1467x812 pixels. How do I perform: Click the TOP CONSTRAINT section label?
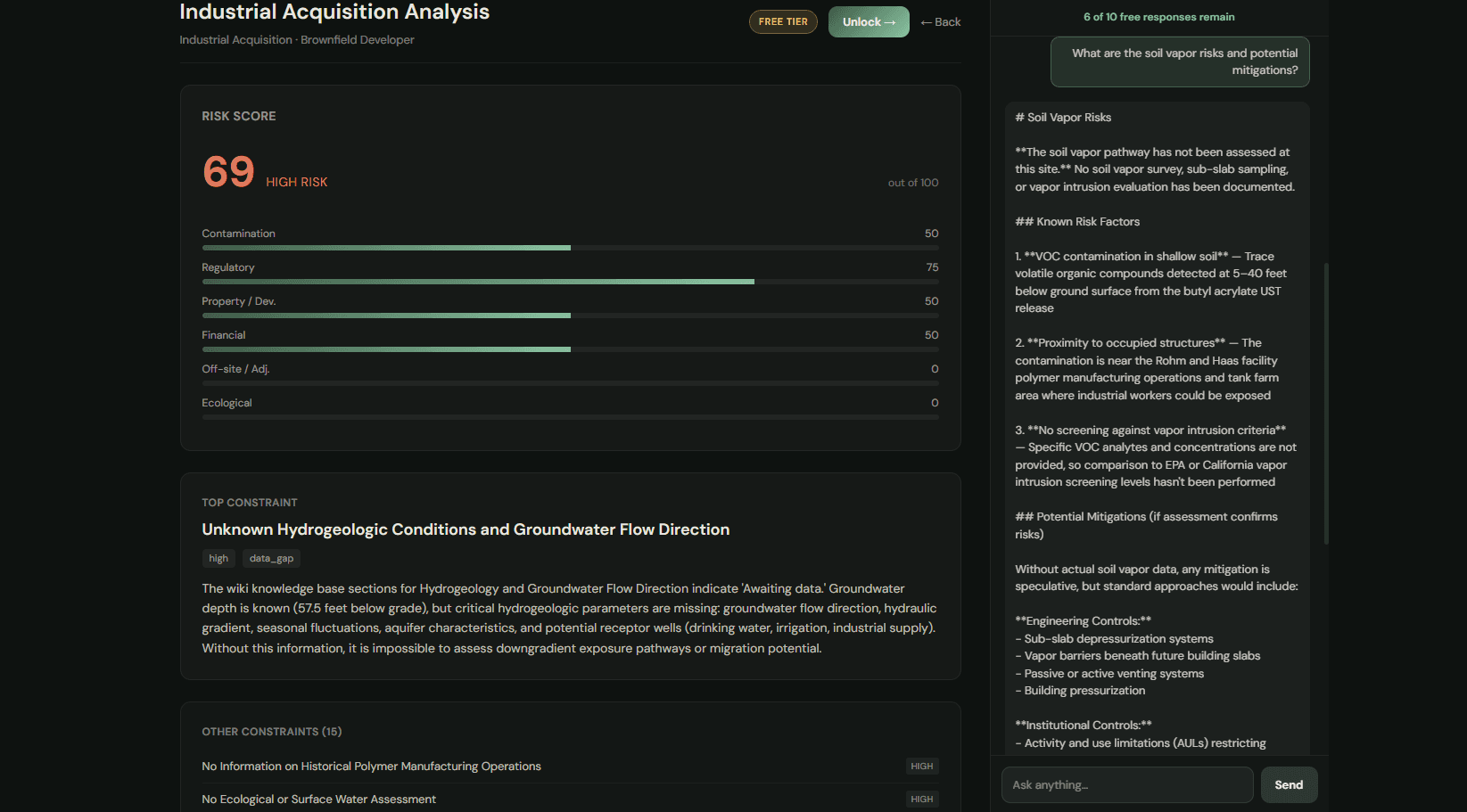(250, 503)
